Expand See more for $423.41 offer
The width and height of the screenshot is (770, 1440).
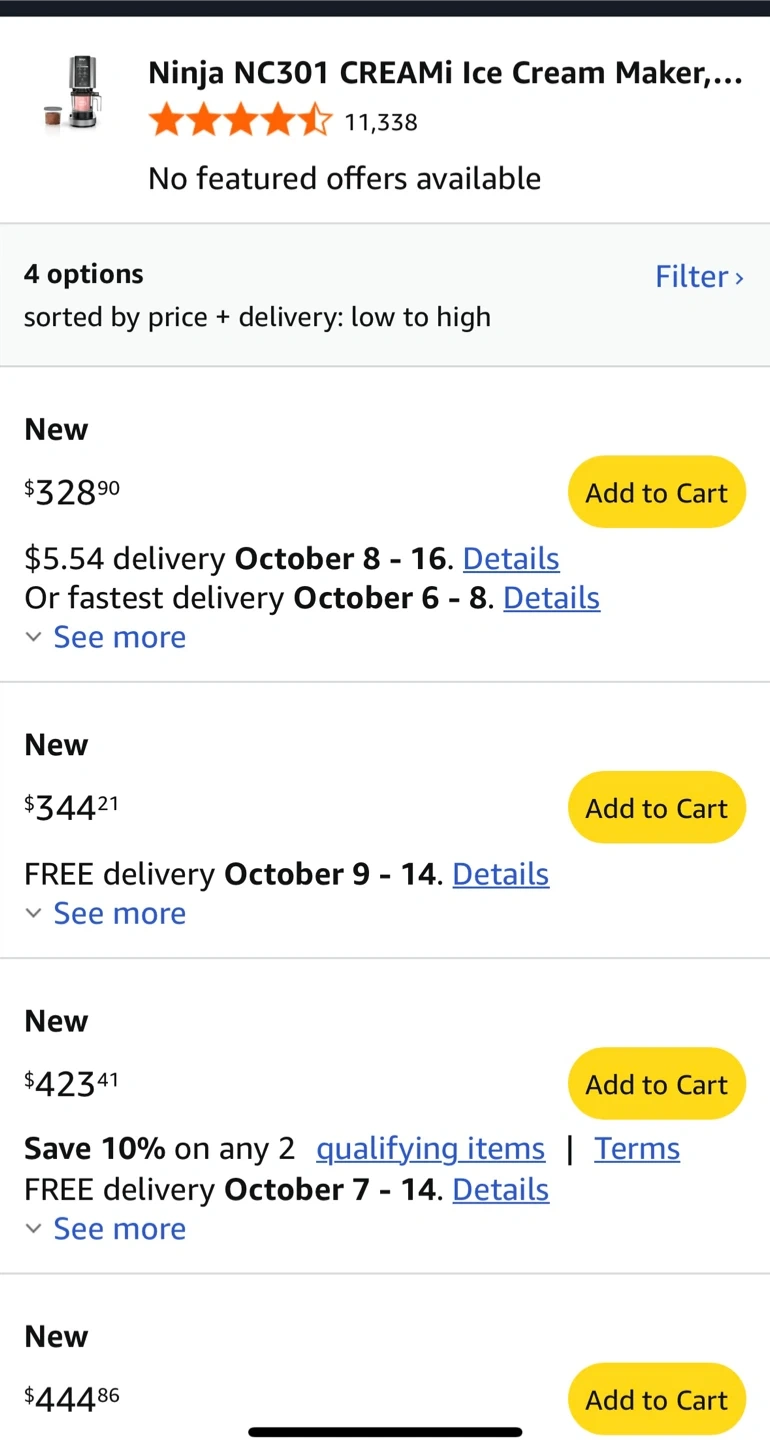[118, 1229]
